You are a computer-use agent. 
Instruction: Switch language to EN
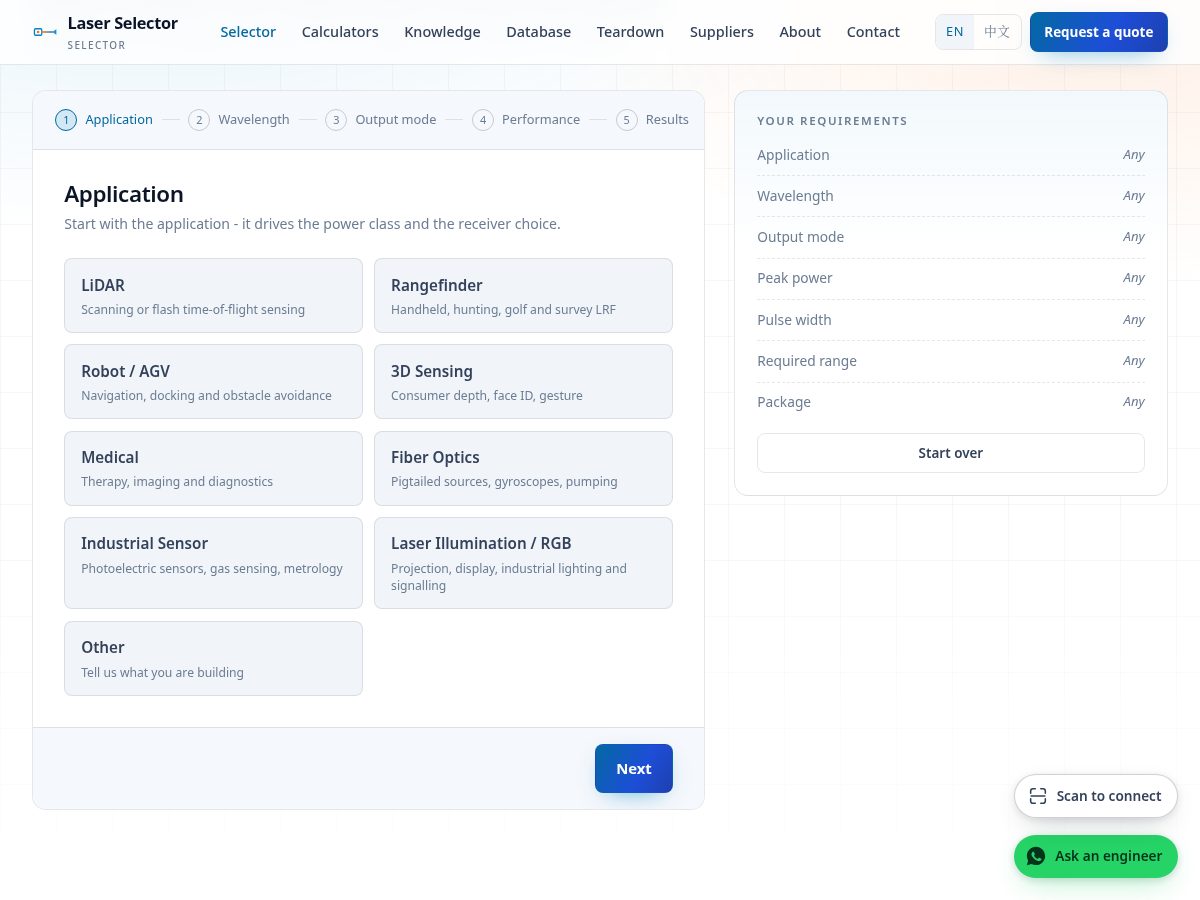pos(955,32)
